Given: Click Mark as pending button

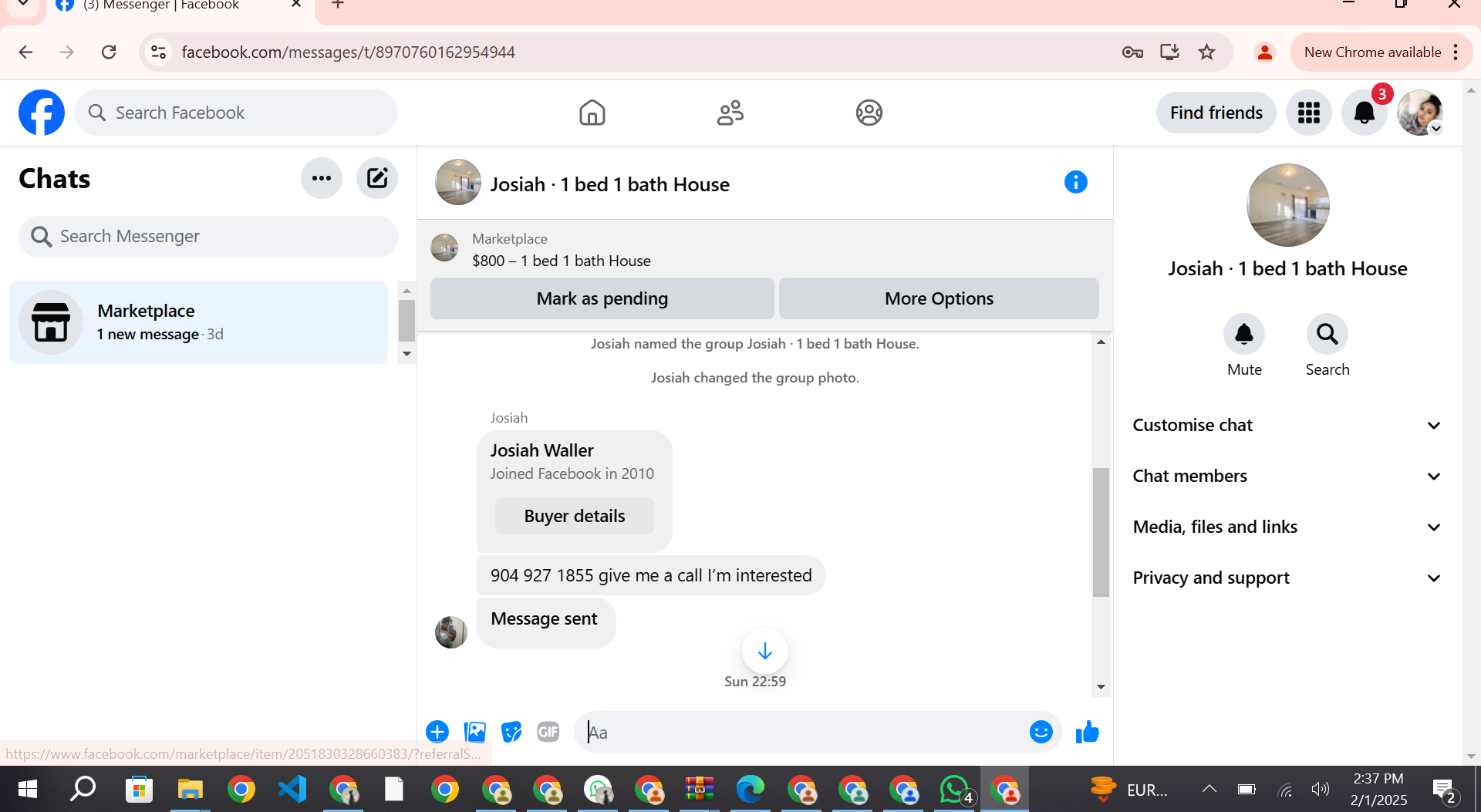Looking at the screenshot, I should 602,298.
